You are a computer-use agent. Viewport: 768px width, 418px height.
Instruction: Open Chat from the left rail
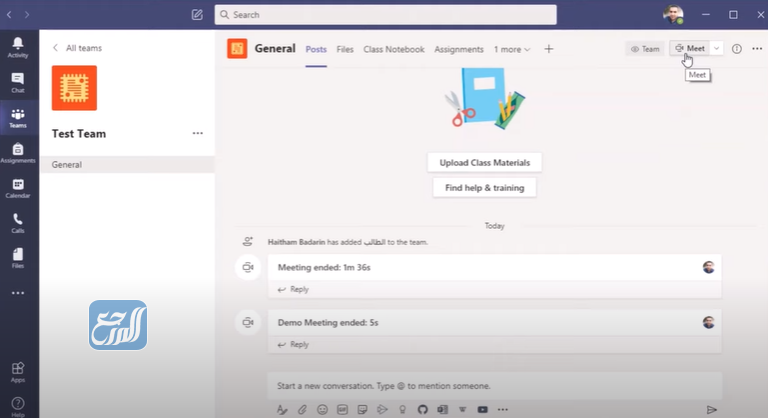[x=18, y=82]
